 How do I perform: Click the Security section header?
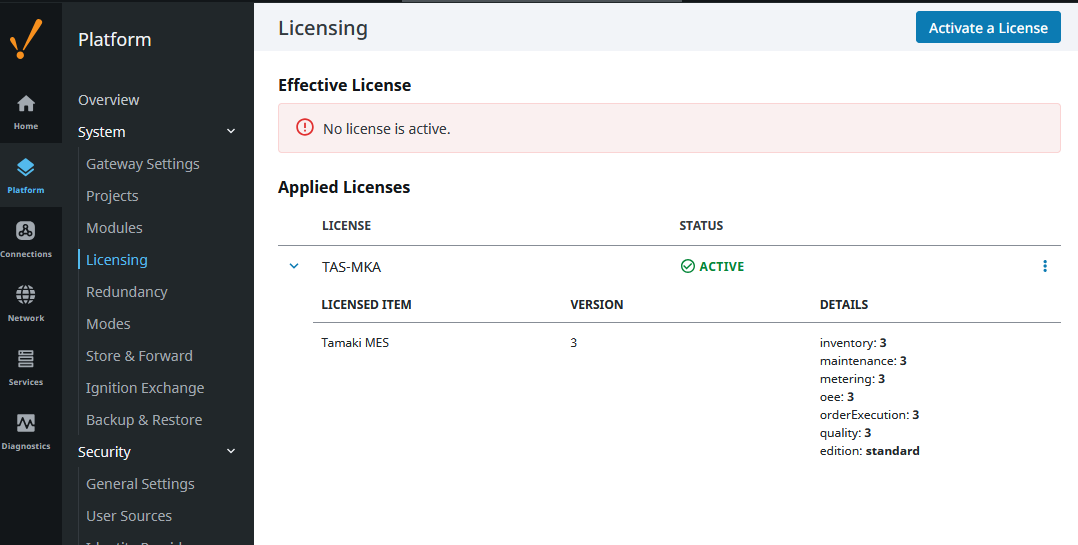tap(104, 452)
